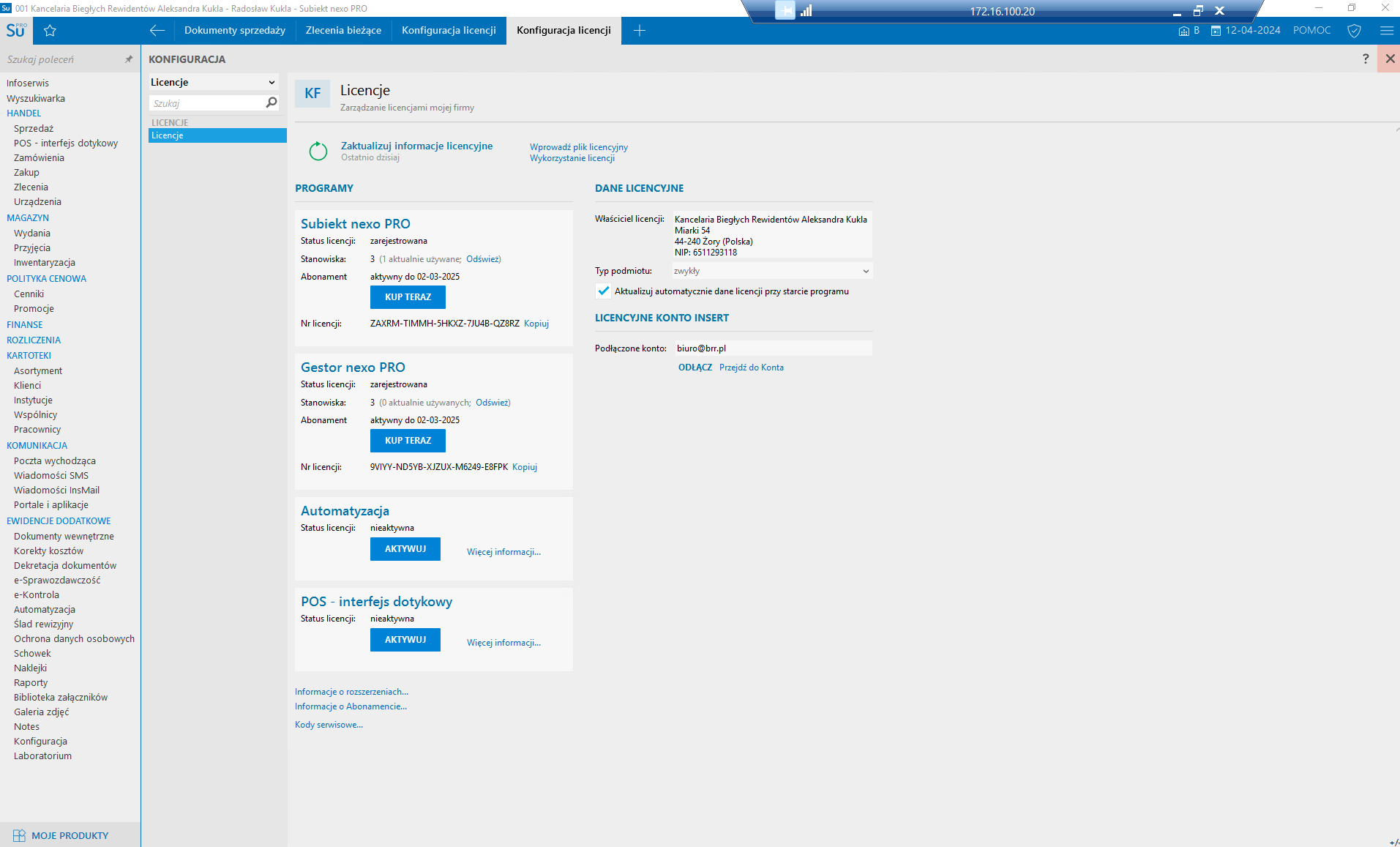Open Wprowadź plik licencyjny link
Viewport: 1400px width, 847px height.
point(578,147)
